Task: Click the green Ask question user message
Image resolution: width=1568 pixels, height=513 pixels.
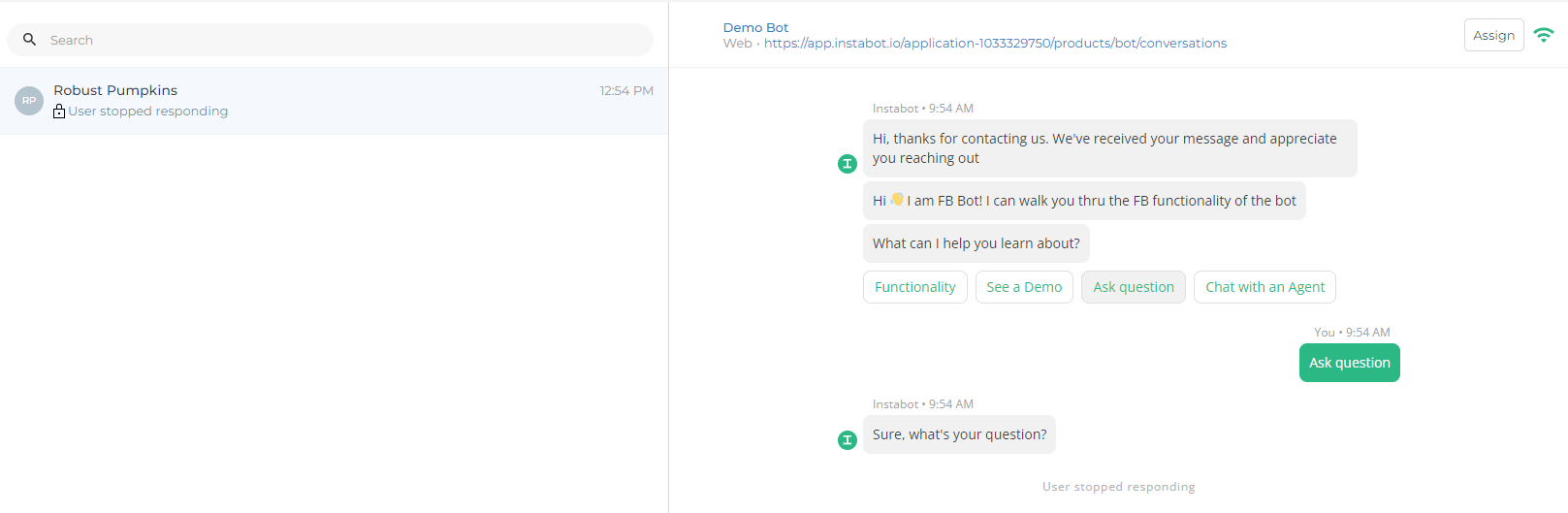Action: click(x=1350, y=363)
